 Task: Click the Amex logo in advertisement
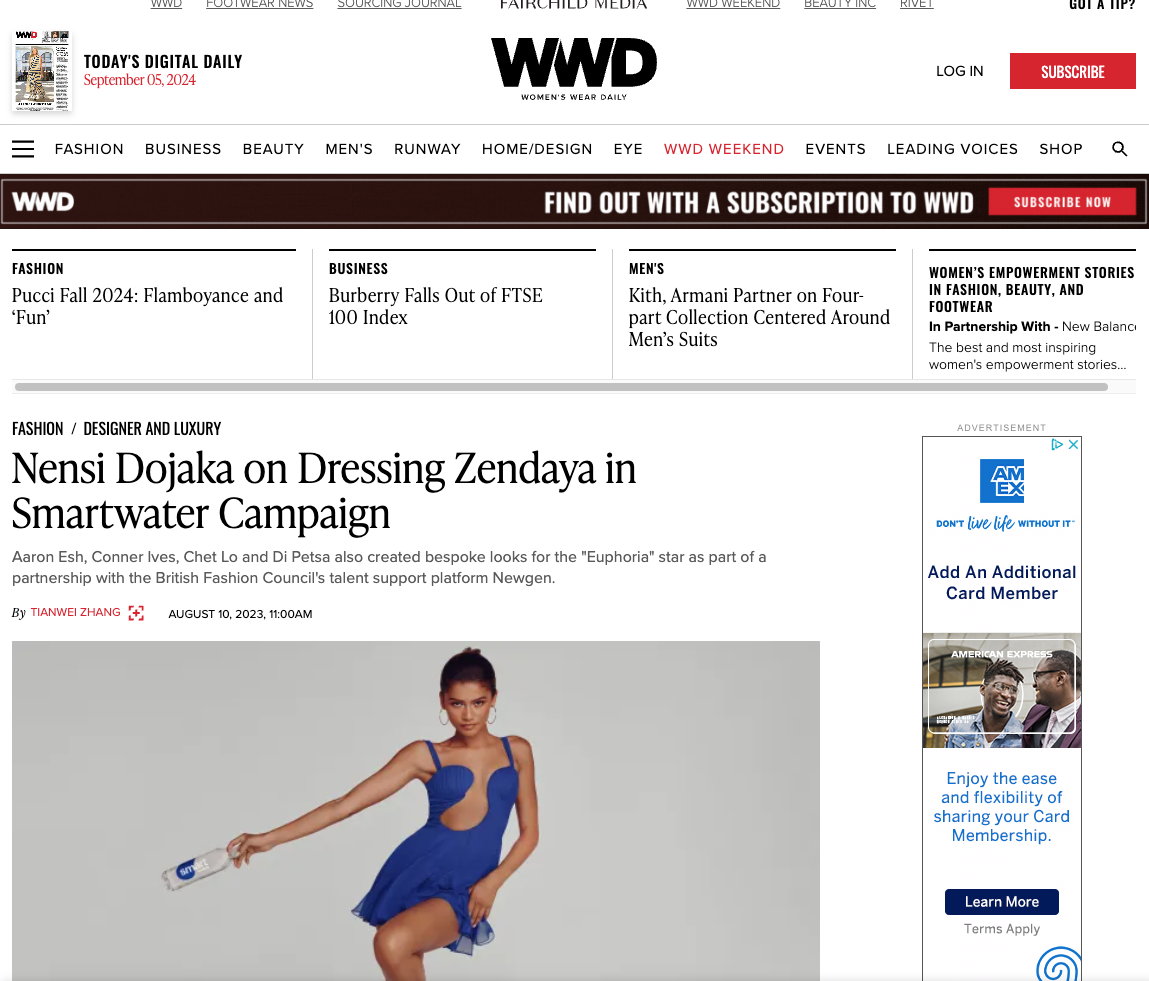pyautogui.click(x=1002, y=481)
